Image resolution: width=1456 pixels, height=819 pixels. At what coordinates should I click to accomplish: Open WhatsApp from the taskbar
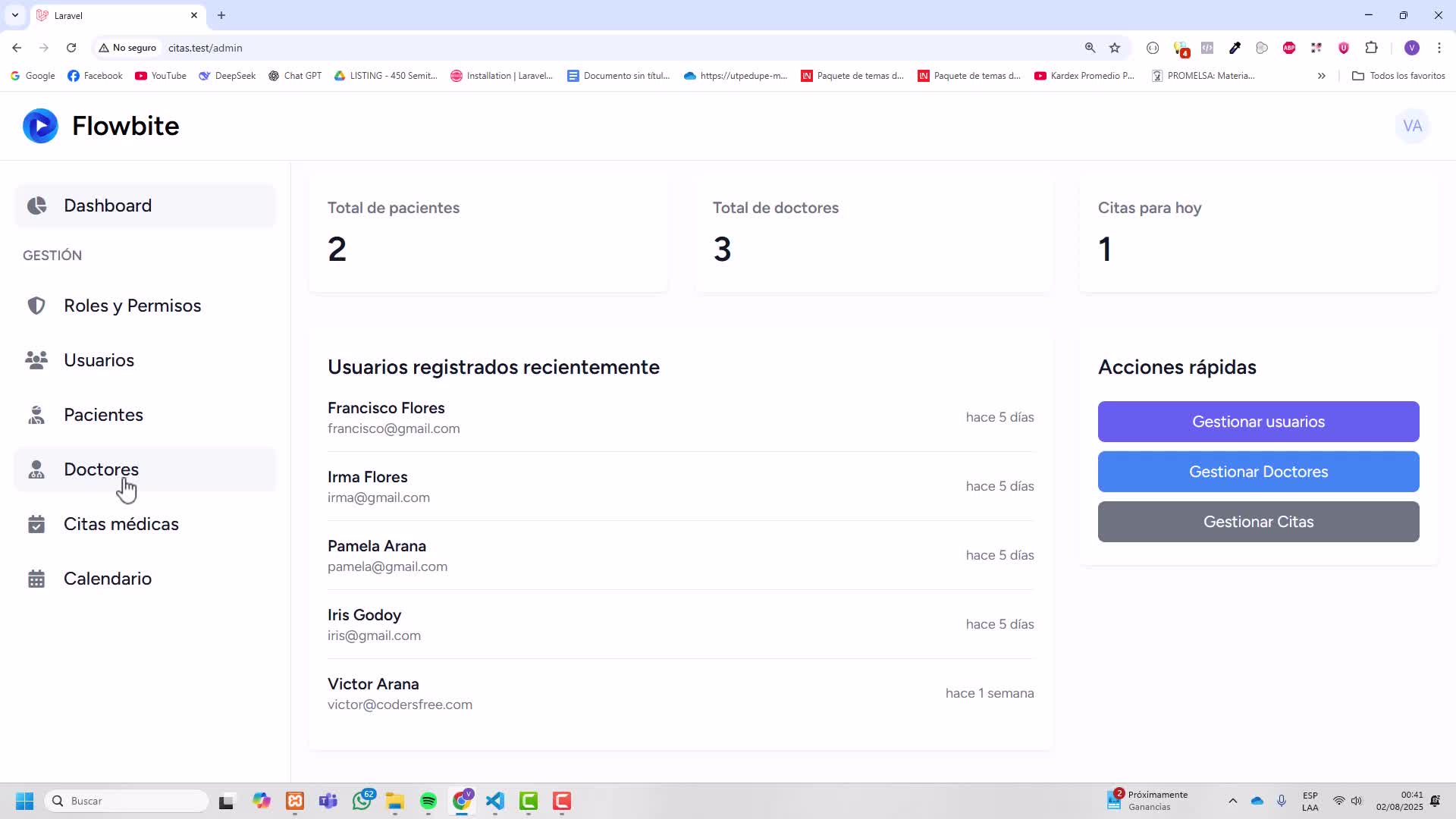pyautogui.click(x=362, y=801)
